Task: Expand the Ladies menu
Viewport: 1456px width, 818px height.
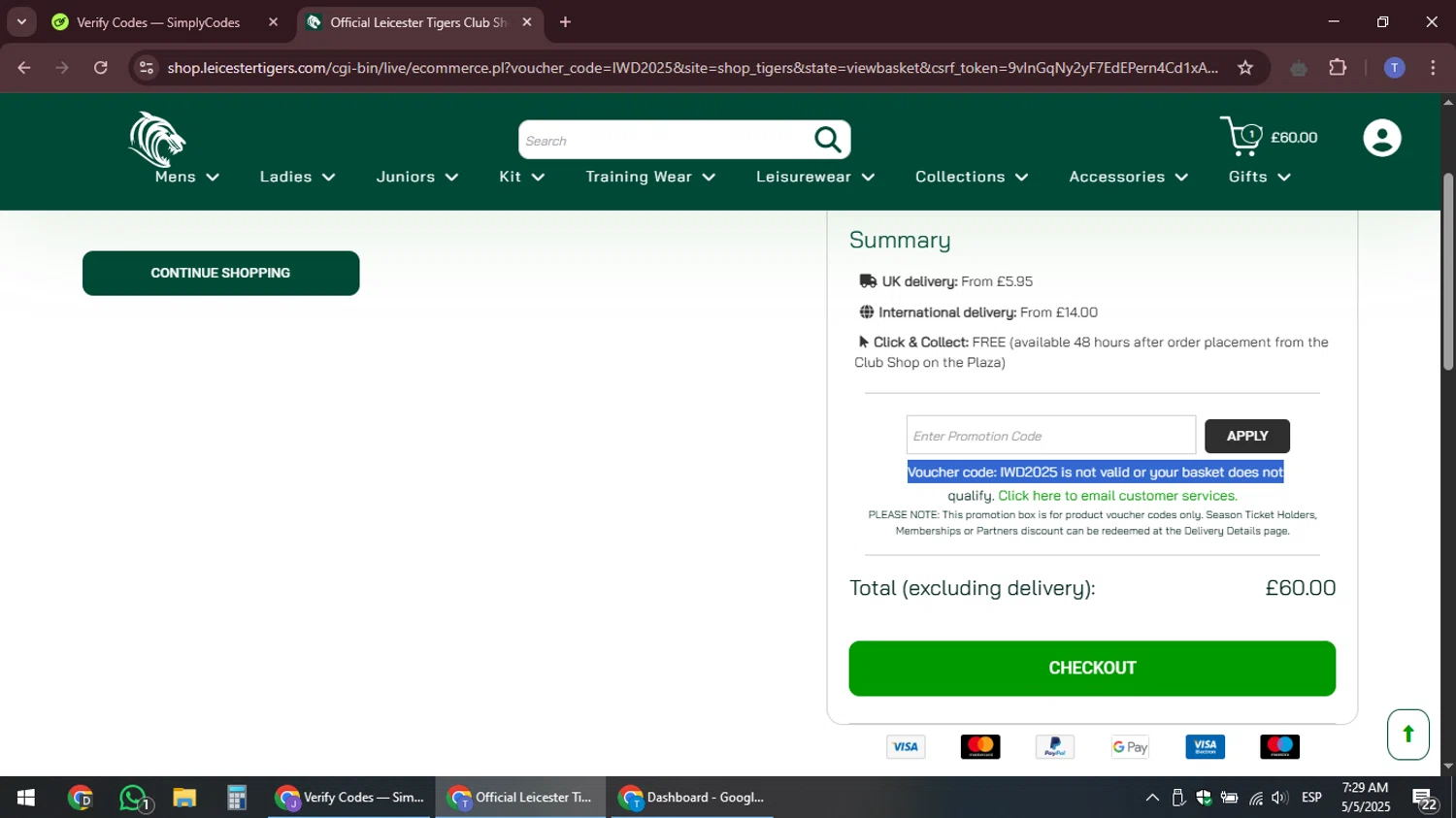Action: tap(297, 177)
